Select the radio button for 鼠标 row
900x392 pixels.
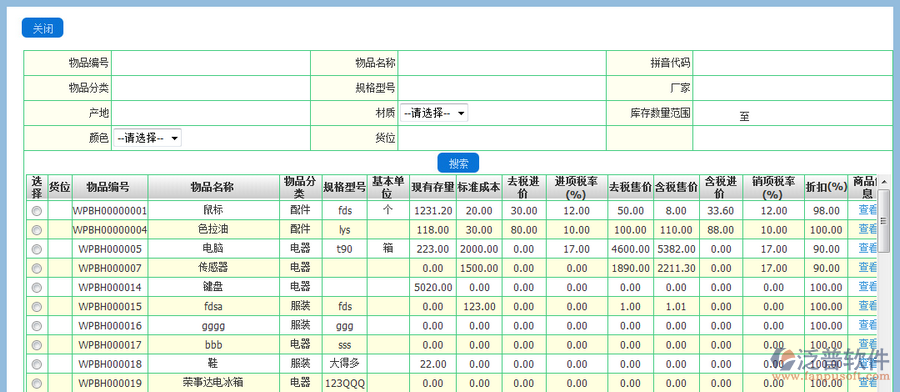pos(37,211)
